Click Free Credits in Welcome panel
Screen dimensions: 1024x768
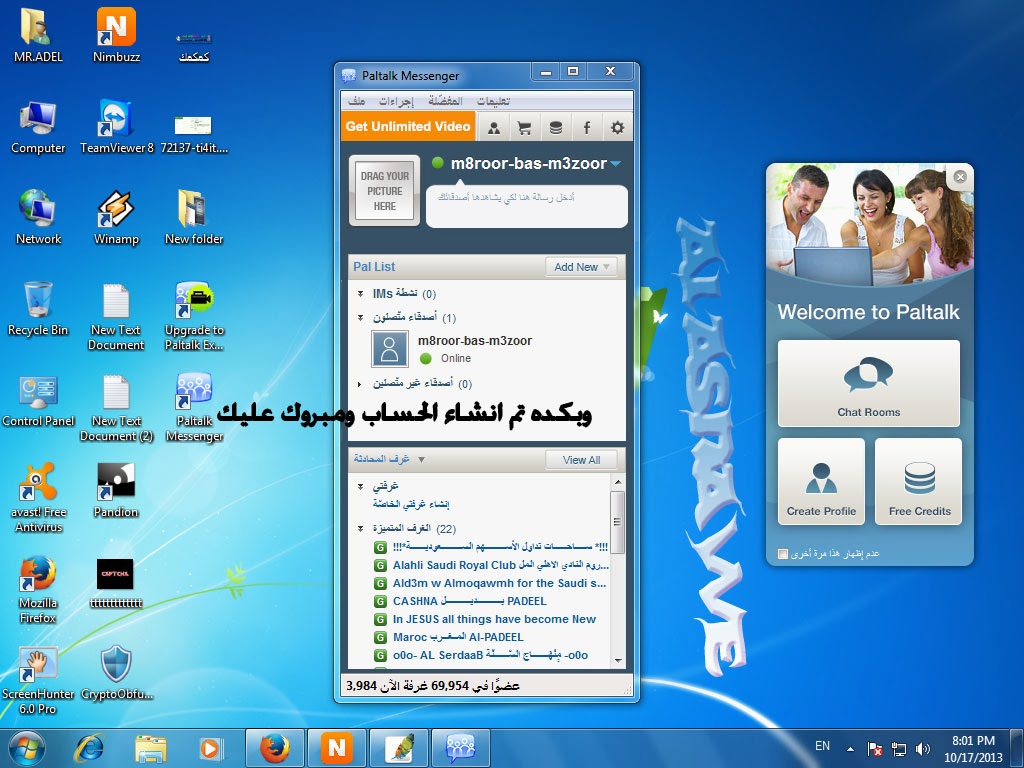coord(919,481)
